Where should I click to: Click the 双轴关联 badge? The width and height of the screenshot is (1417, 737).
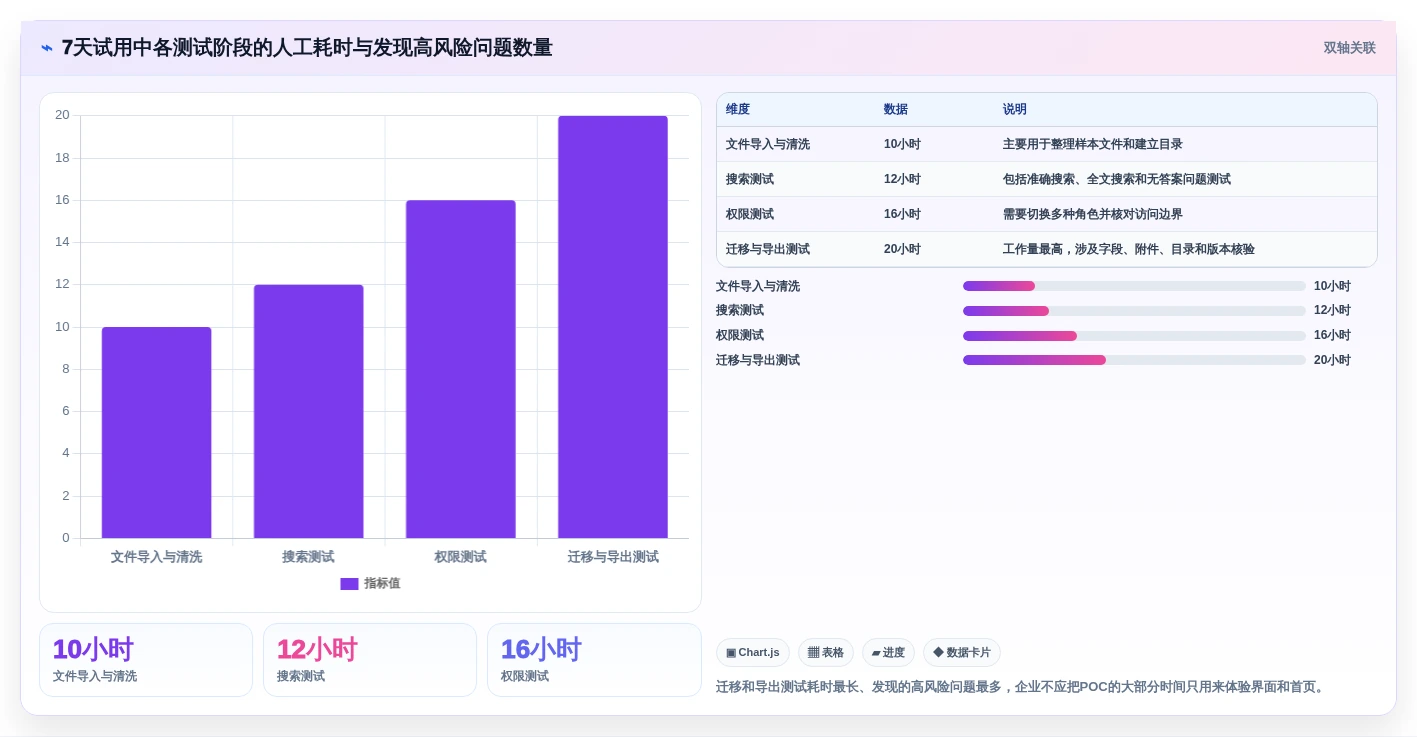point(1349,48)
